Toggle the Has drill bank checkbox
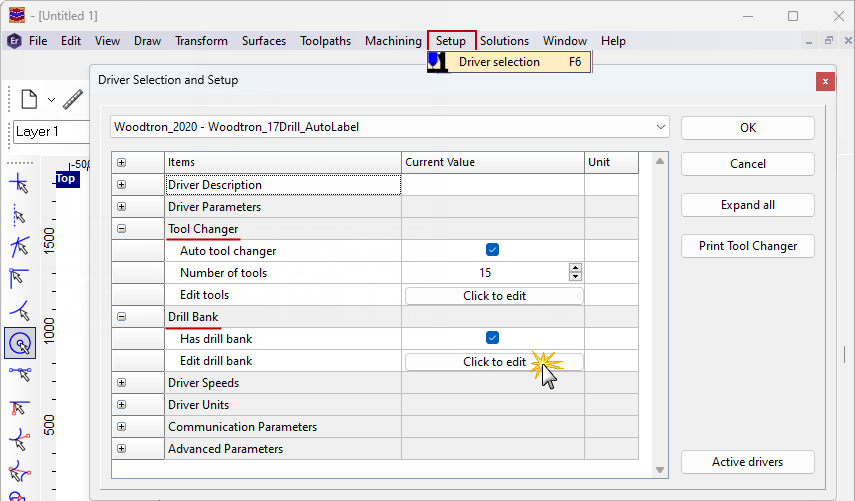 coord(492,339)
